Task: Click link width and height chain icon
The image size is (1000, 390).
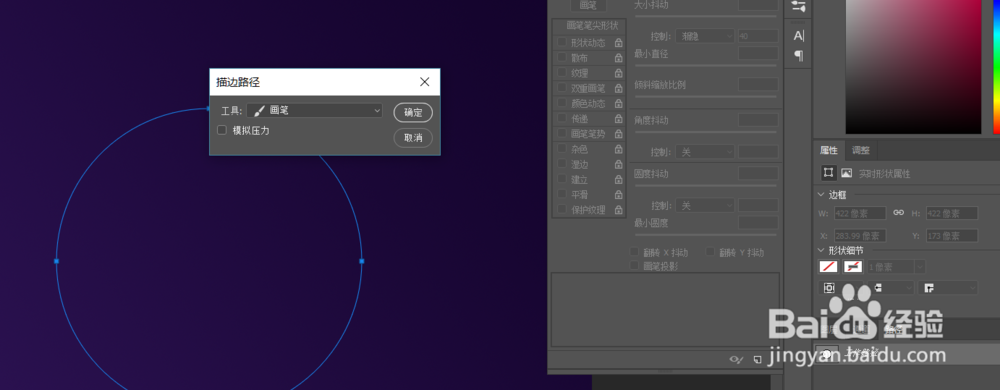Action: (899, 213)
